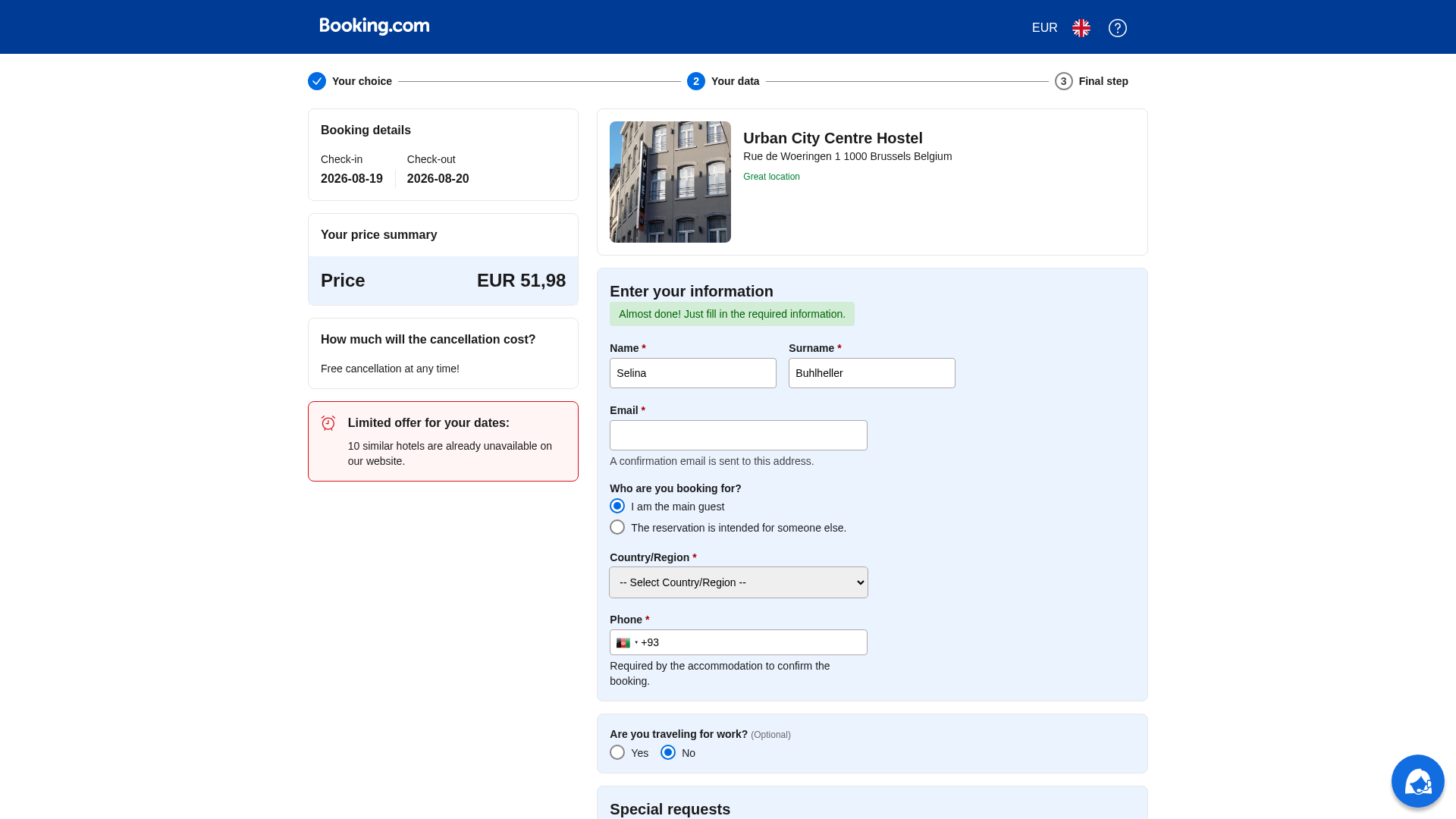Click the 'Your choice' step label
This screenshot has width=1456, height=819.
tap(362, 81)
